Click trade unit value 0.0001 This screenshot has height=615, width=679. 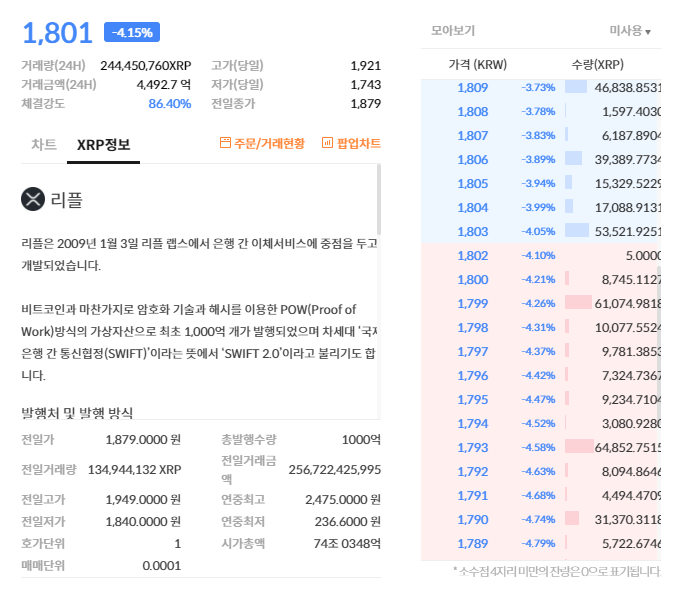pos(162,566)
